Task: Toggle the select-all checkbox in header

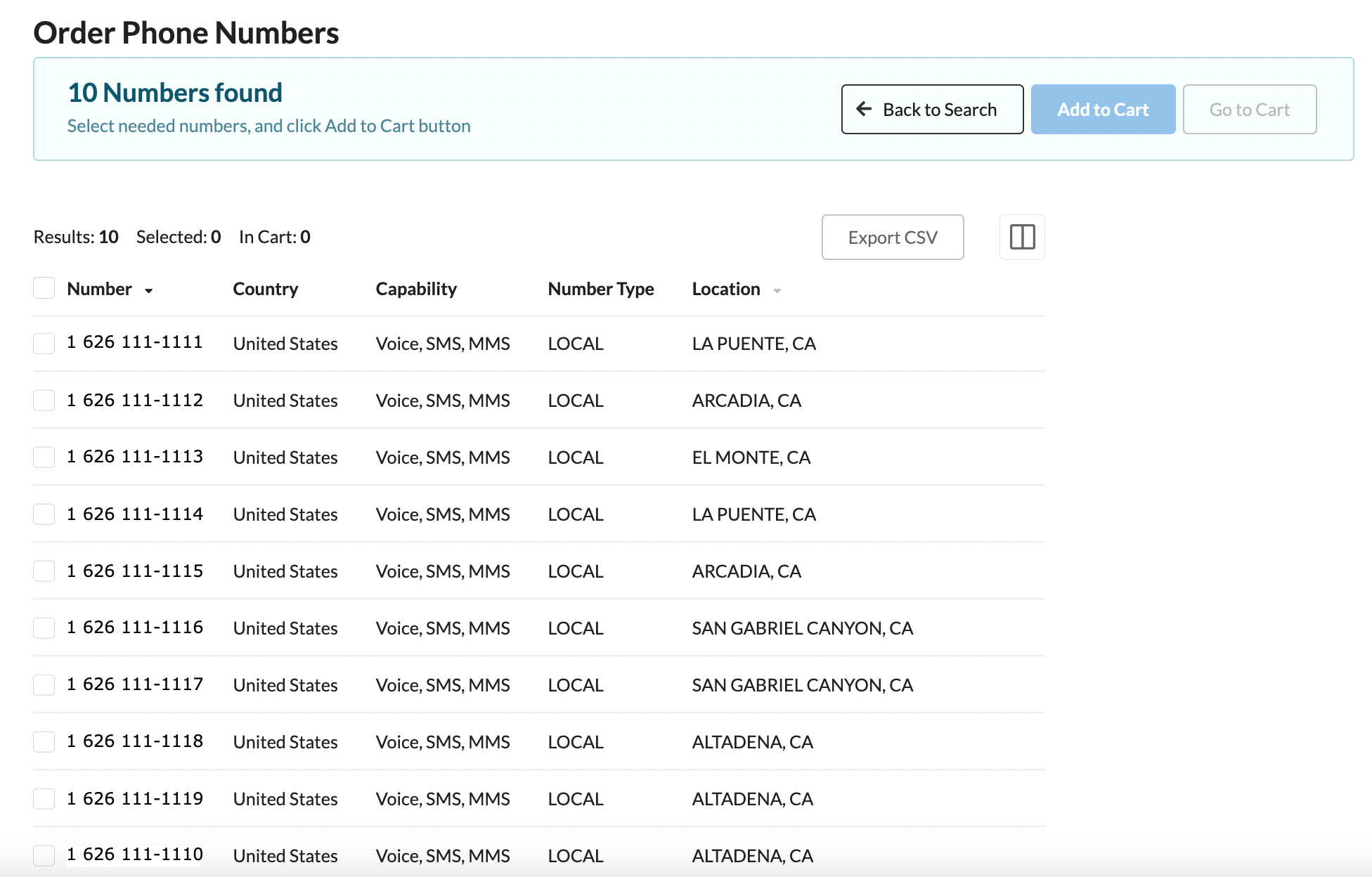Action: click(x=44, y=288)
